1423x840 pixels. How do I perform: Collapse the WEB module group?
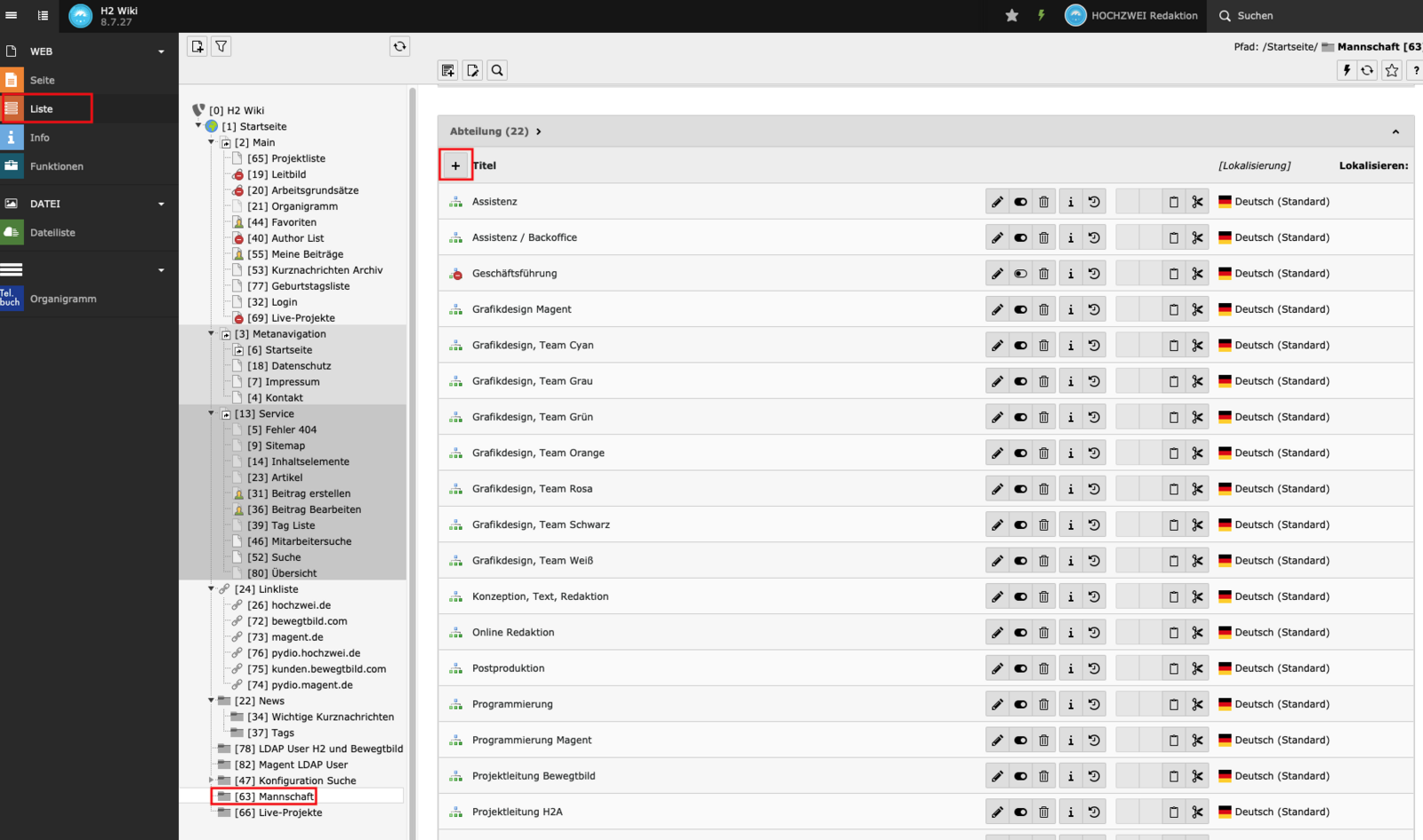click(x=161, y=52)
